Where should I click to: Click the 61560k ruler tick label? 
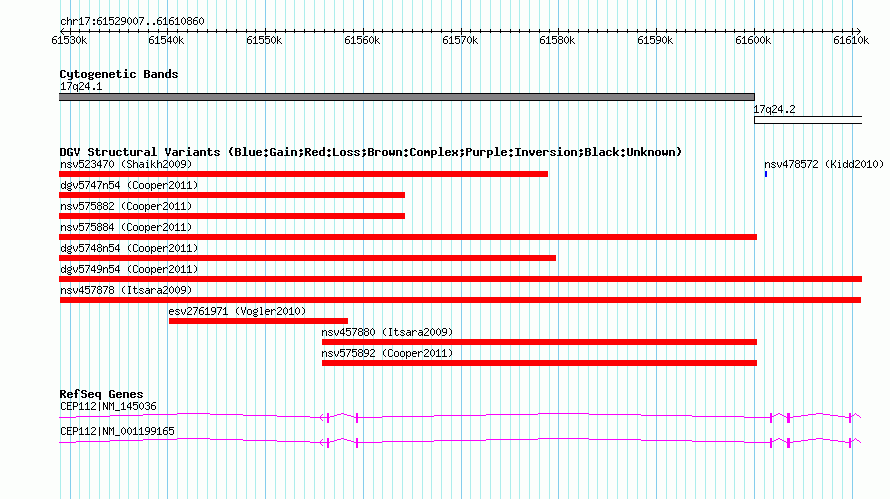tap(362, 40)
